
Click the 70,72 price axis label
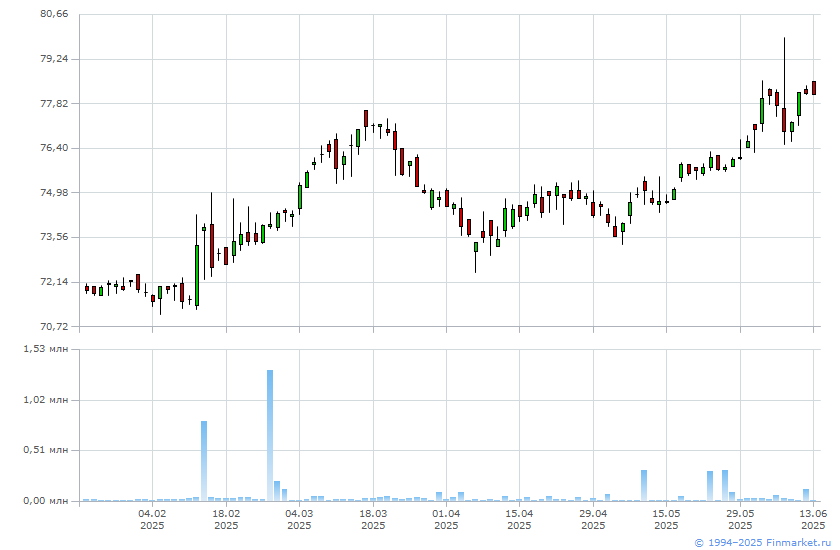point(55,326)
